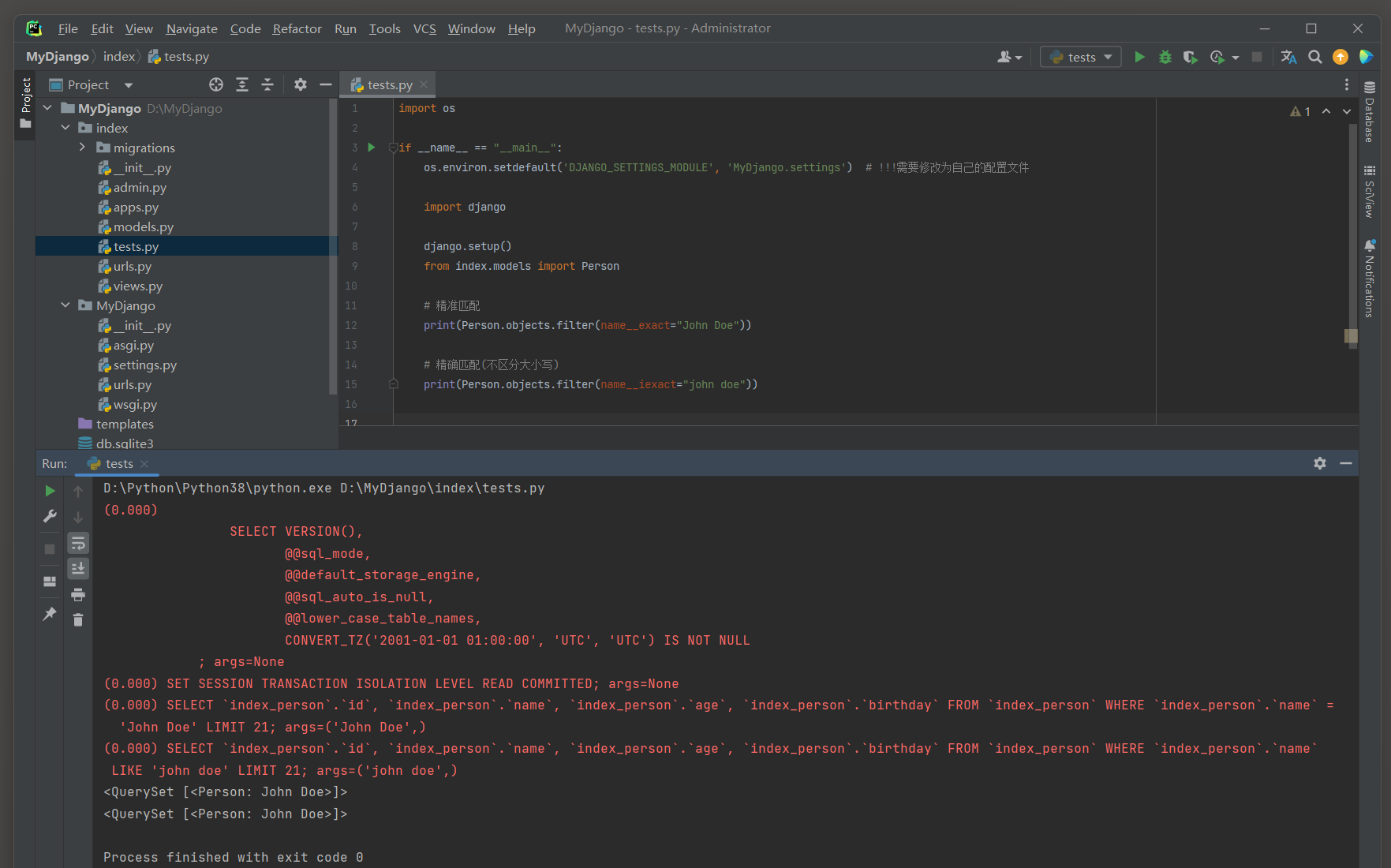Open Search Everywhere magnifier icon
This screenshot has height=868, width=1391.
tap(1314, 57)
